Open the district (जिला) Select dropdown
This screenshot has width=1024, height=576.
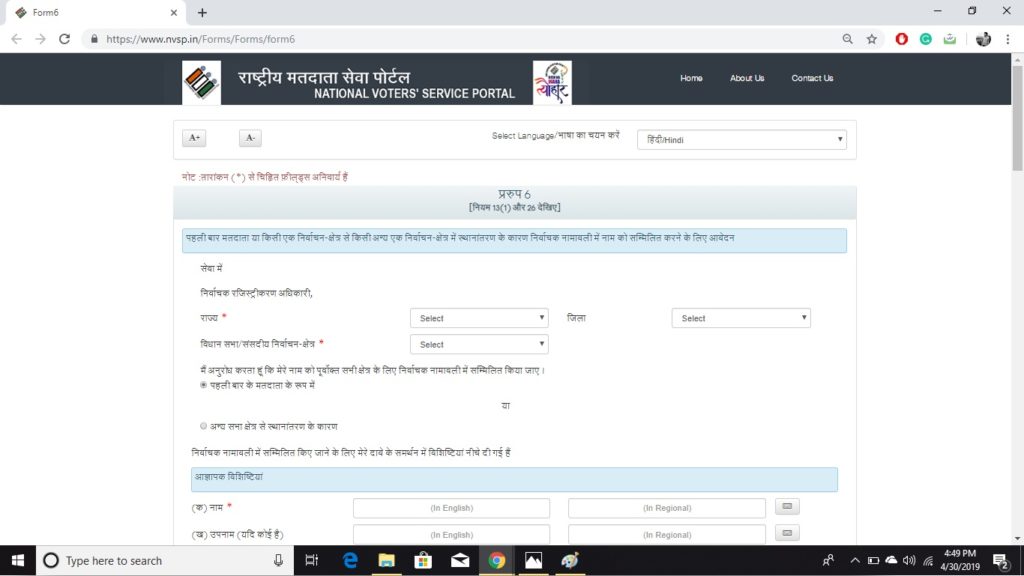(x=741, y=318)
